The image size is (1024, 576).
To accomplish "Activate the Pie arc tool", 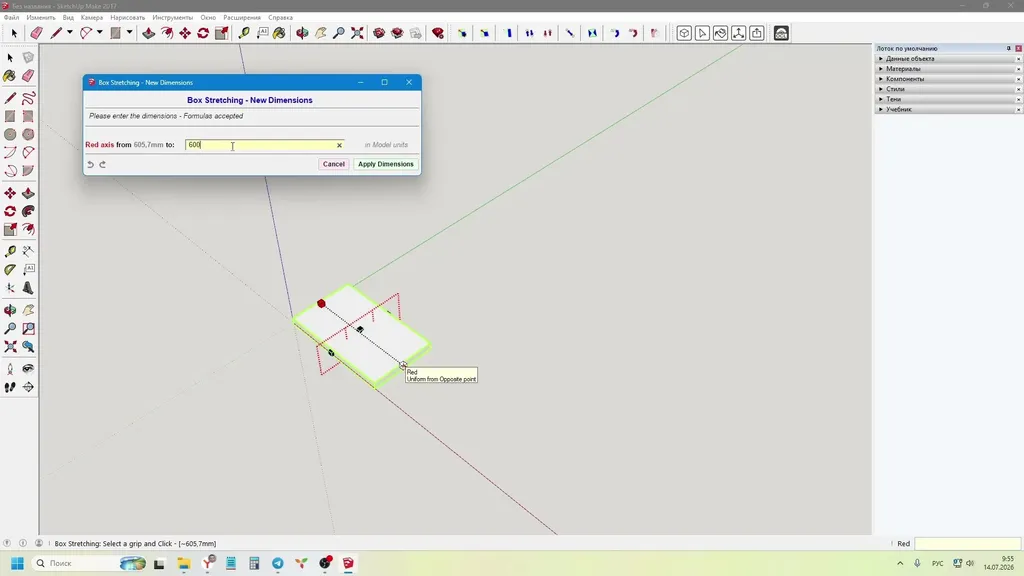I will [28, 170].
